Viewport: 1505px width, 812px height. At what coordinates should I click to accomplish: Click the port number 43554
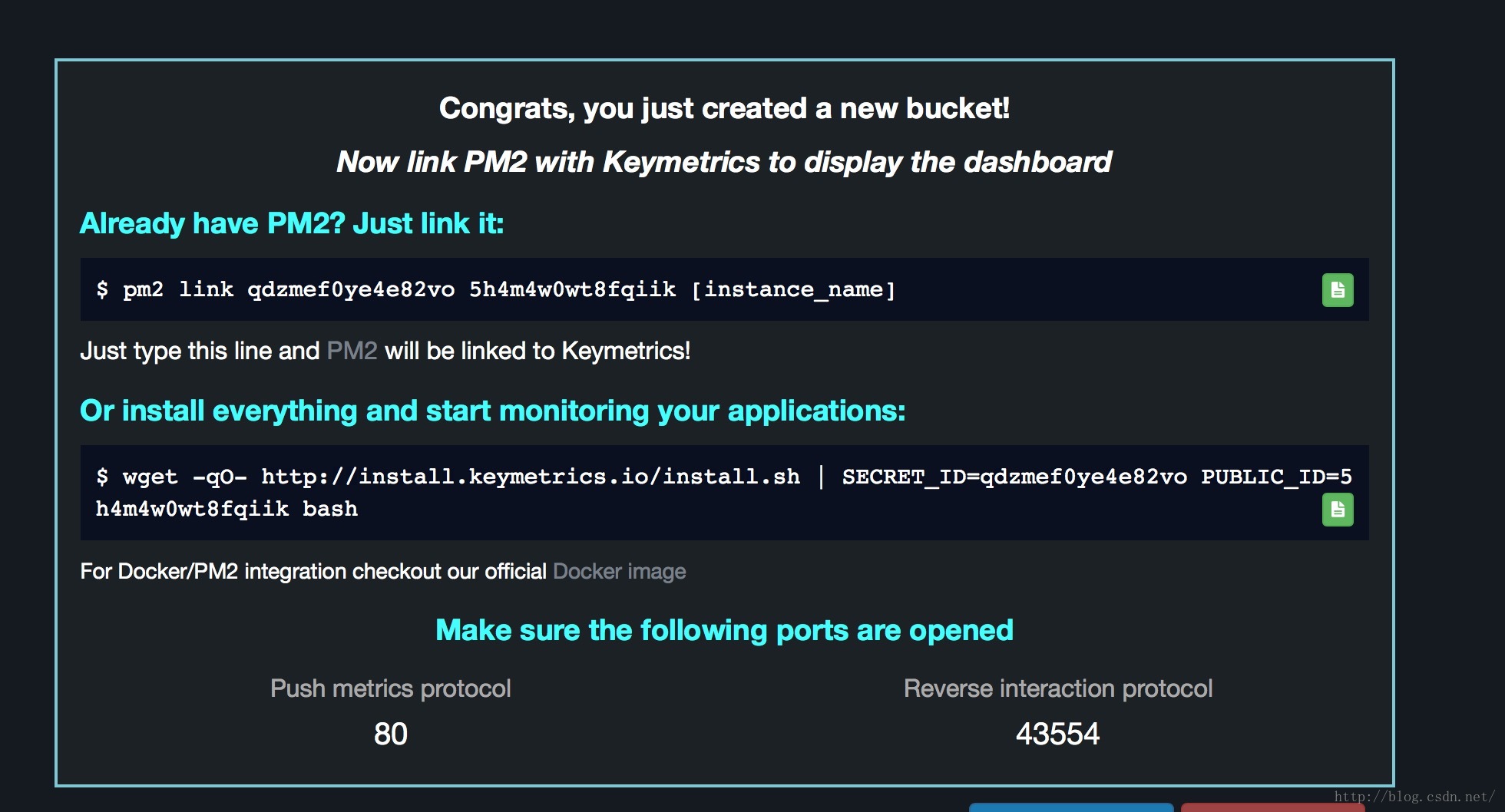coord(1057,734)
